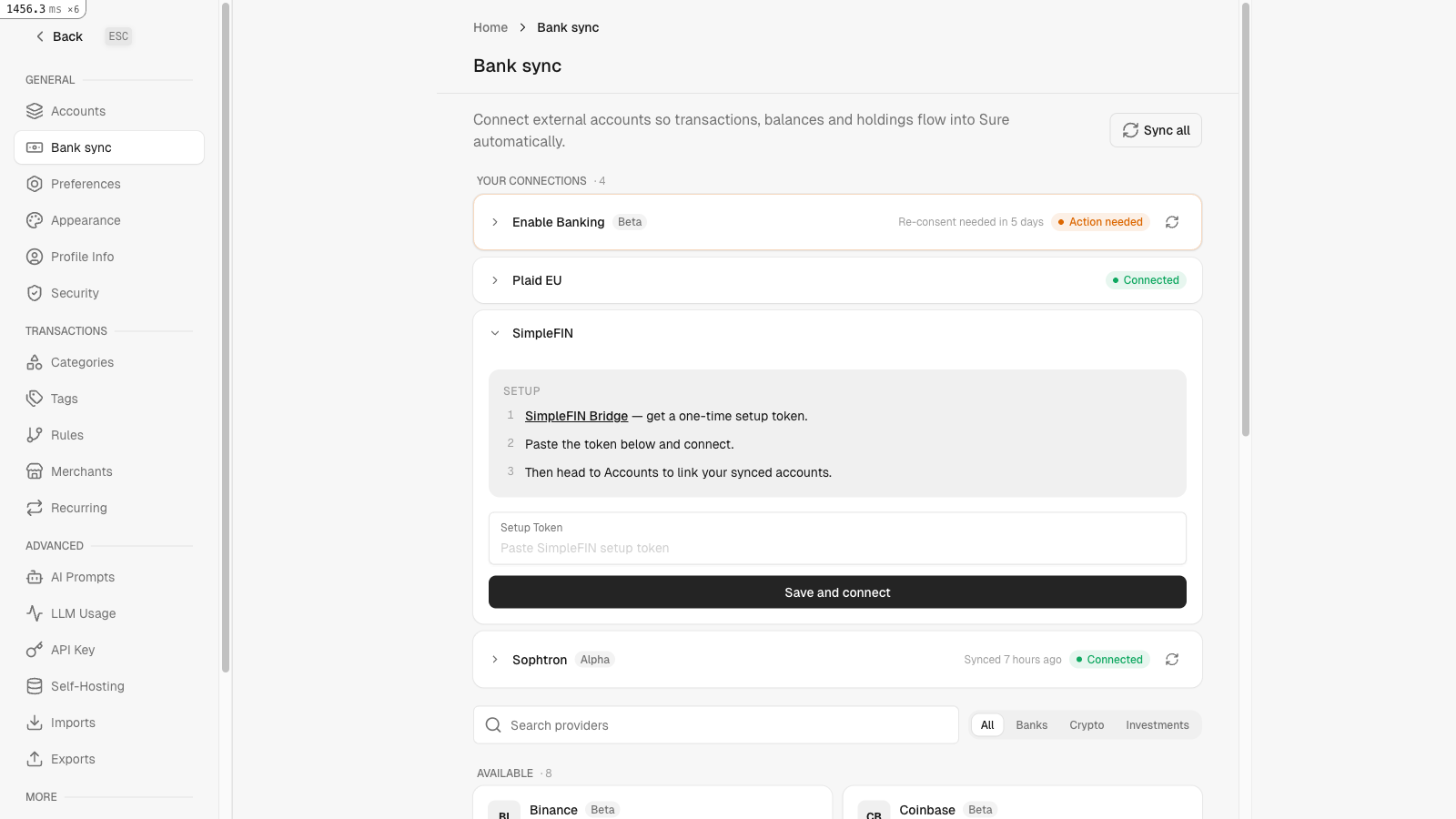
Task: Click the Rules branch icon
Action: (35, 435)
